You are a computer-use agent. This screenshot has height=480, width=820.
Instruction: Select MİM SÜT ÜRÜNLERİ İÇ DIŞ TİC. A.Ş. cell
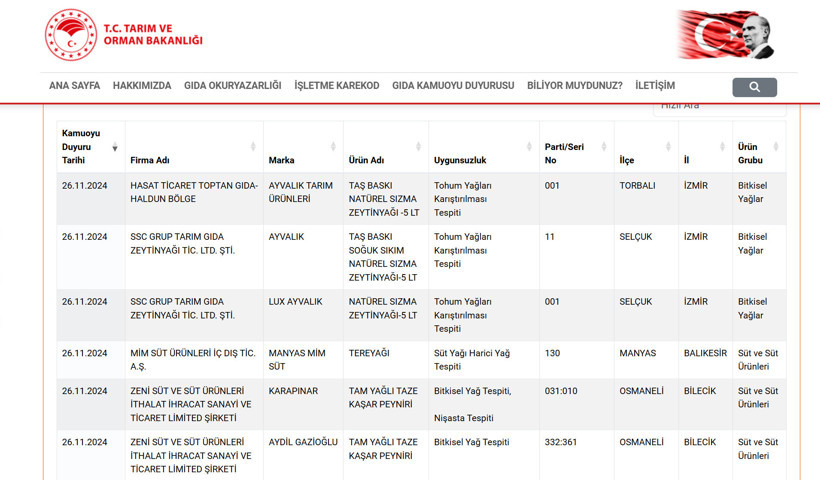click(x=194, y=360)
